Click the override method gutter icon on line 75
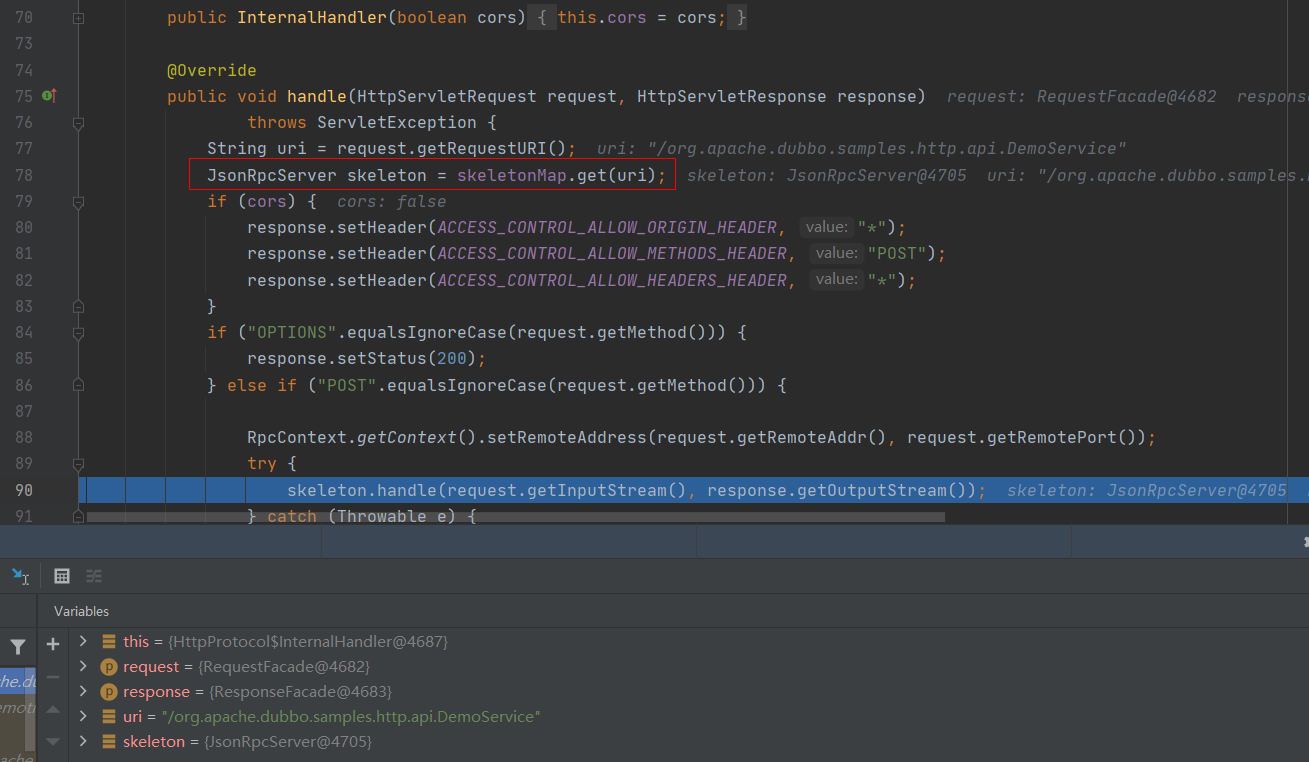Image resolution: width=1309 pixels, height=762 pixels. (x=49, y=96)
